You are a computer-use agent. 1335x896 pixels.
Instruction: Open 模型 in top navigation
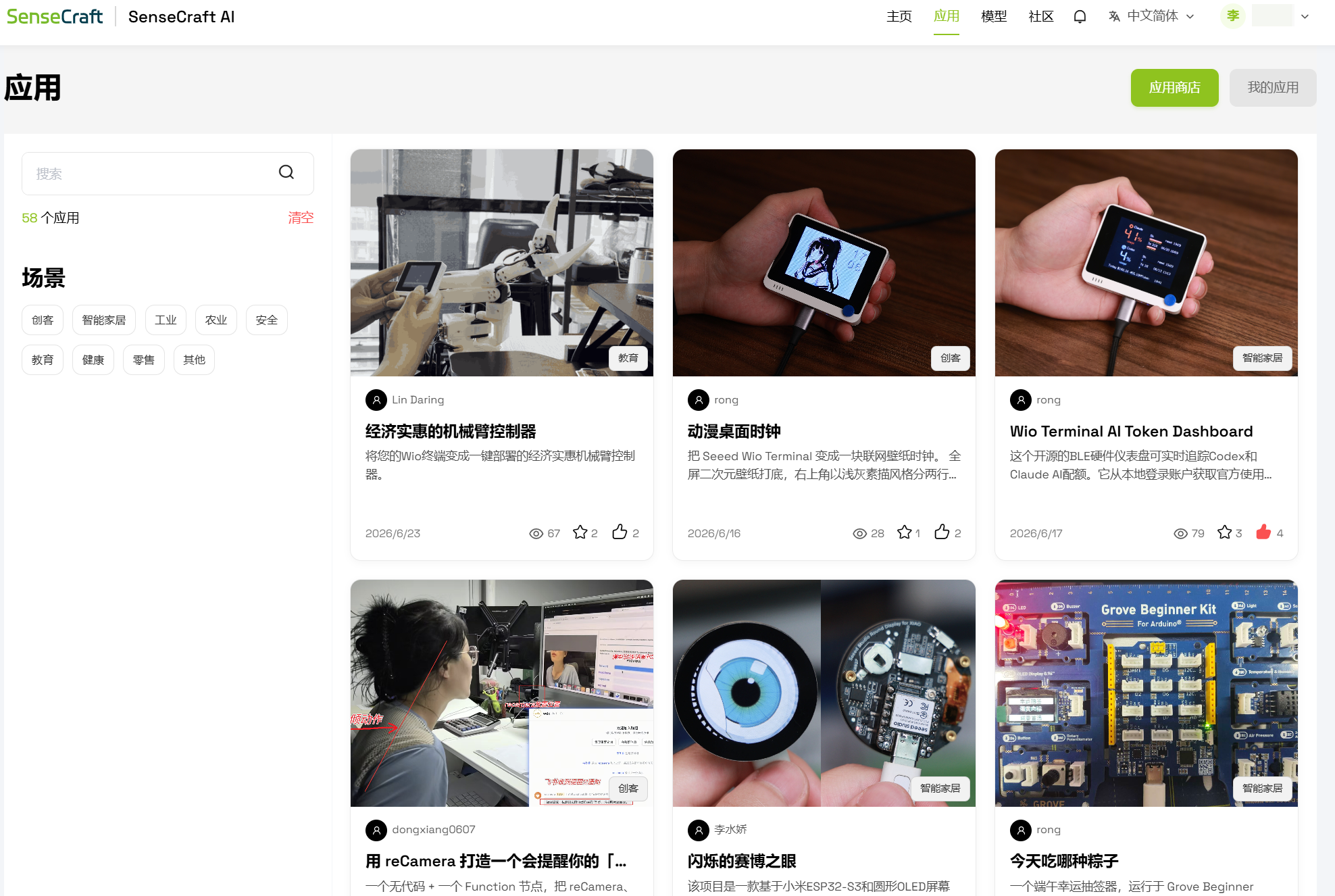click(994, 16)
